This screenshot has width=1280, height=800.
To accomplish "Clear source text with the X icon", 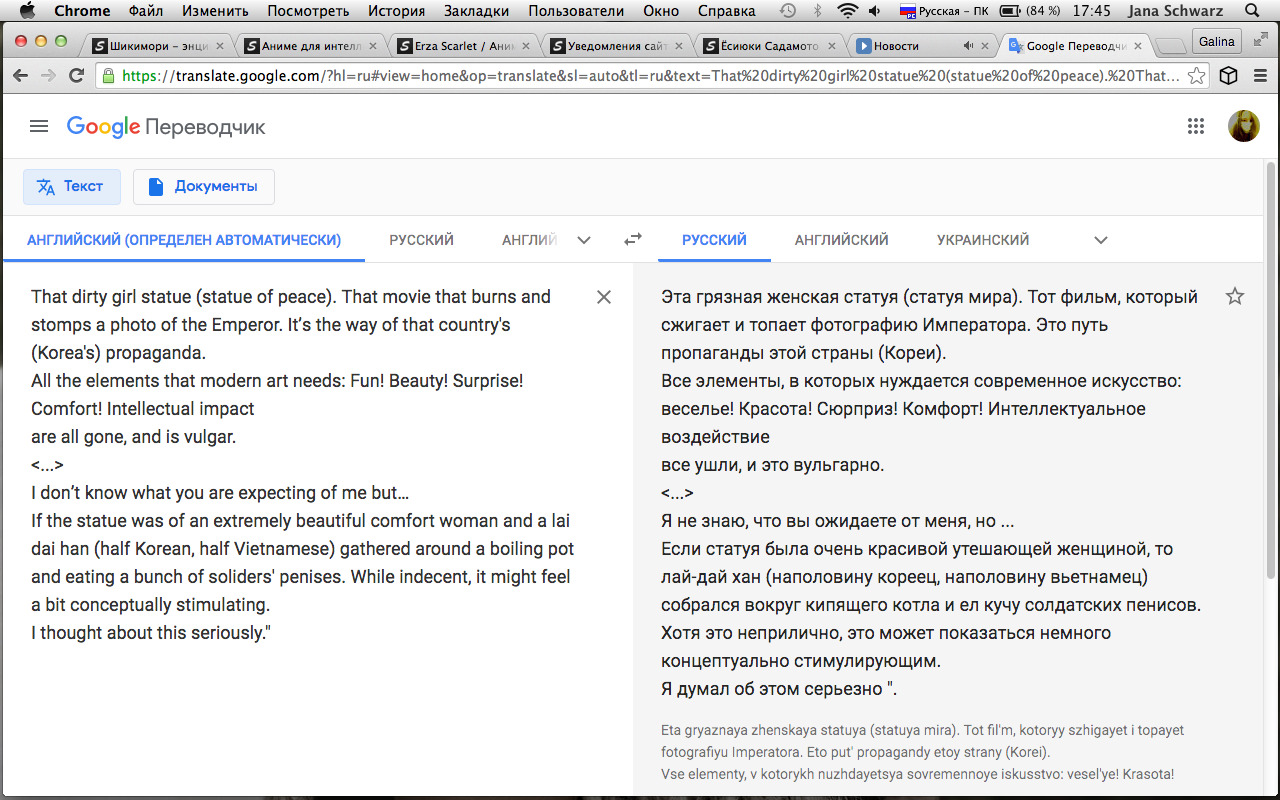I will pos(604,297).
